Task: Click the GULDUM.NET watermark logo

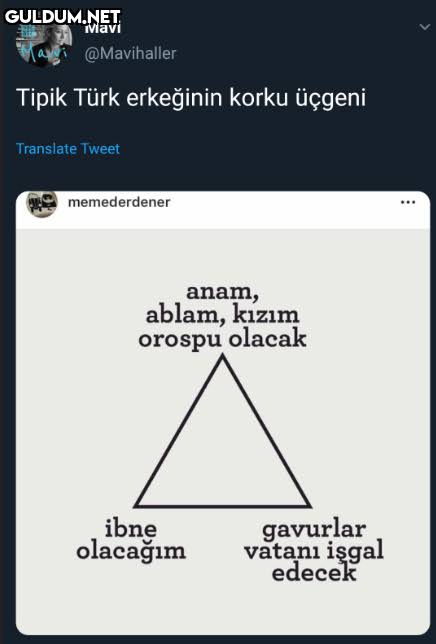Action: point(63,16)
